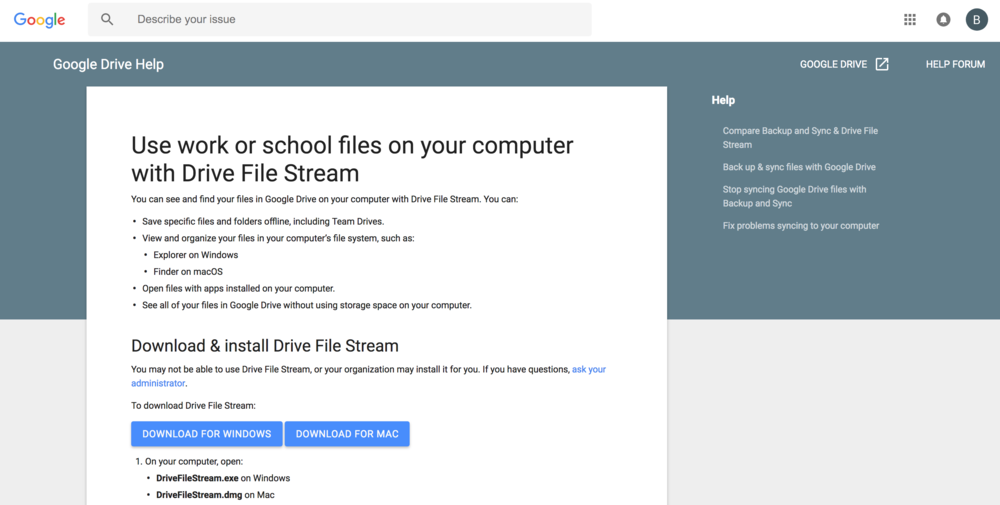Click Open files with apps installed bullet

(x=239, y=288)
